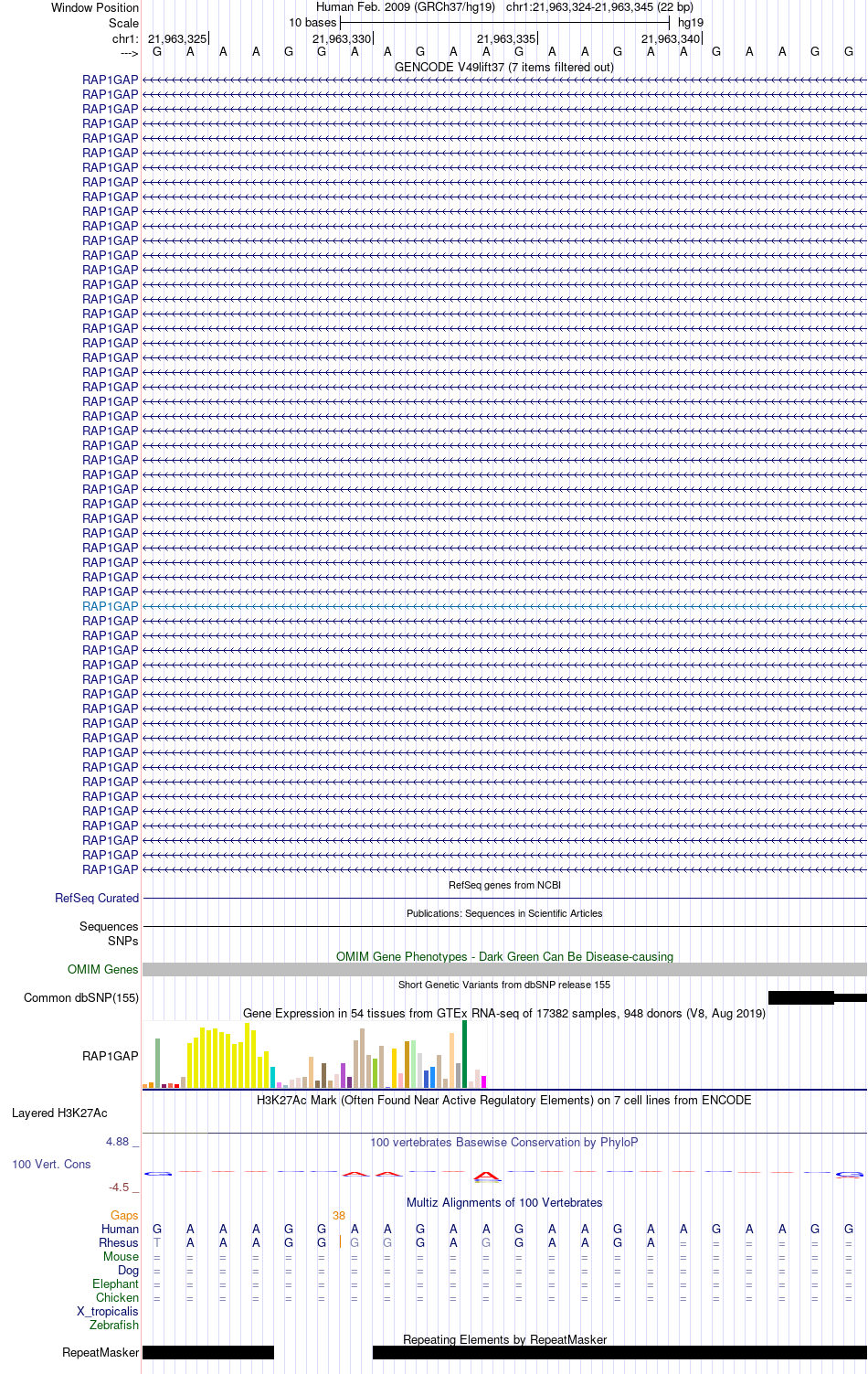Screen dimensions: 868x1374
Task: Click the 21,963,325 ruler position
Action: pos(177,38)
